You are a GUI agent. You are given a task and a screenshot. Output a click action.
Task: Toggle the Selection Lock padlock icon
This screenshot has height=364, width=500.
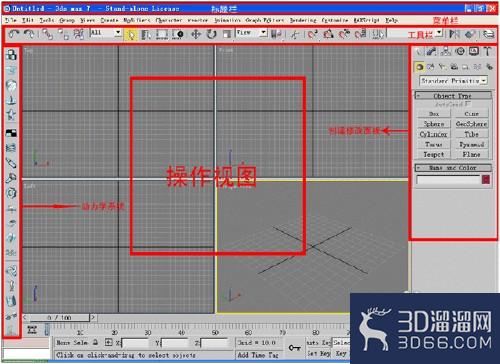coord(96,342)
